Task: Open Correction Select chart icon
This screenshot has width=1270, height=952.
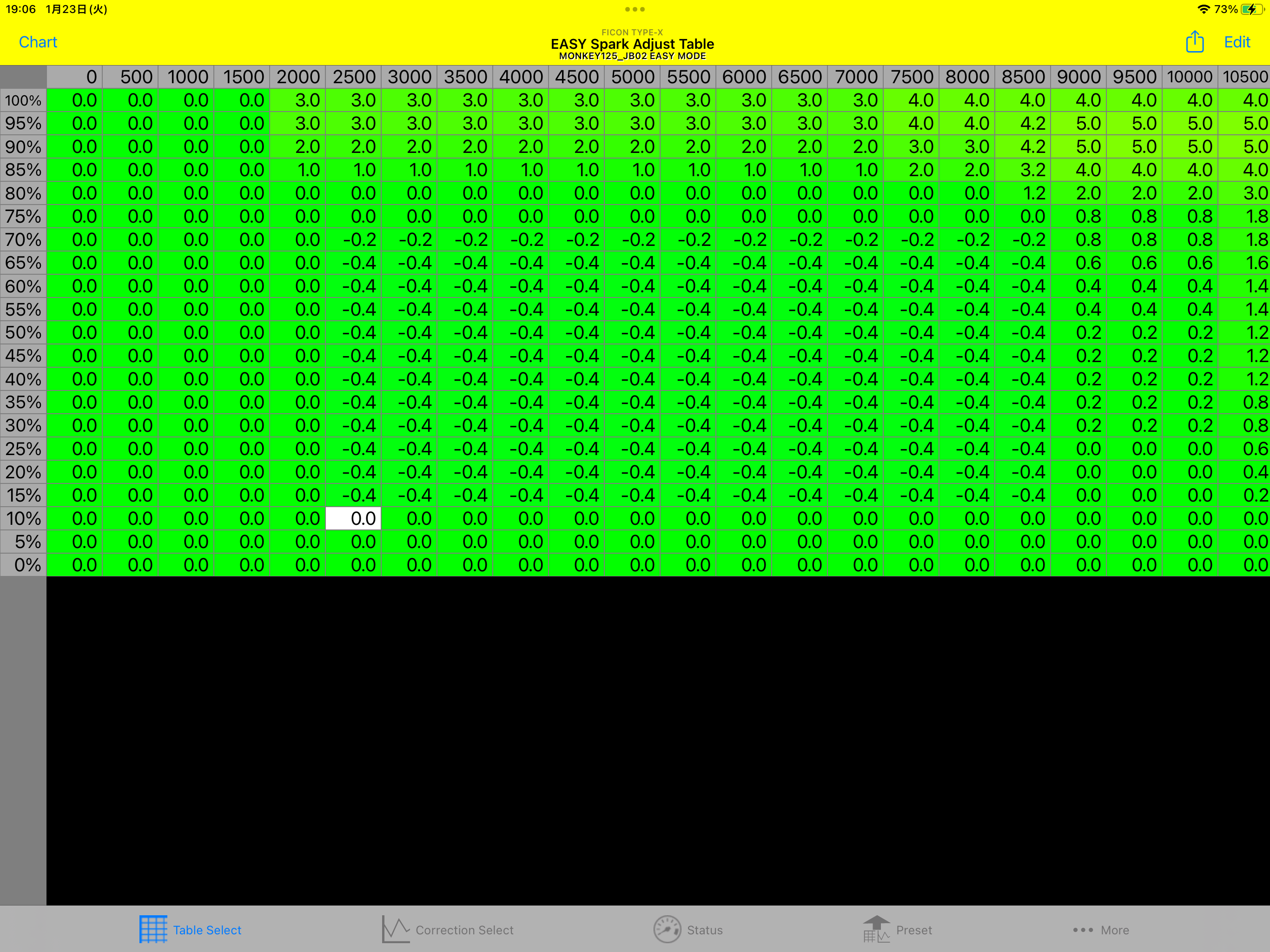Action: pos(396,929)
